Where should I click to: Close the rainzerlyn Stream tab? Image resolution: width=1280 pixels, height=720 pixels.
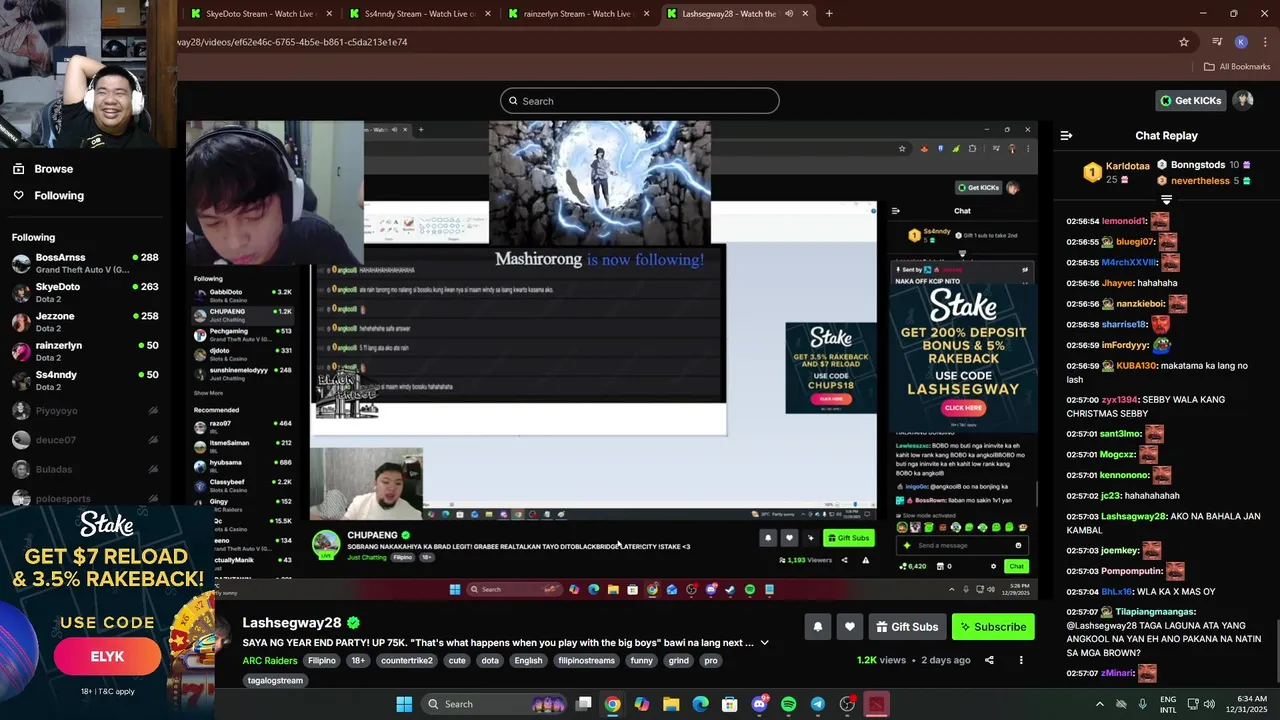[646, 14]
